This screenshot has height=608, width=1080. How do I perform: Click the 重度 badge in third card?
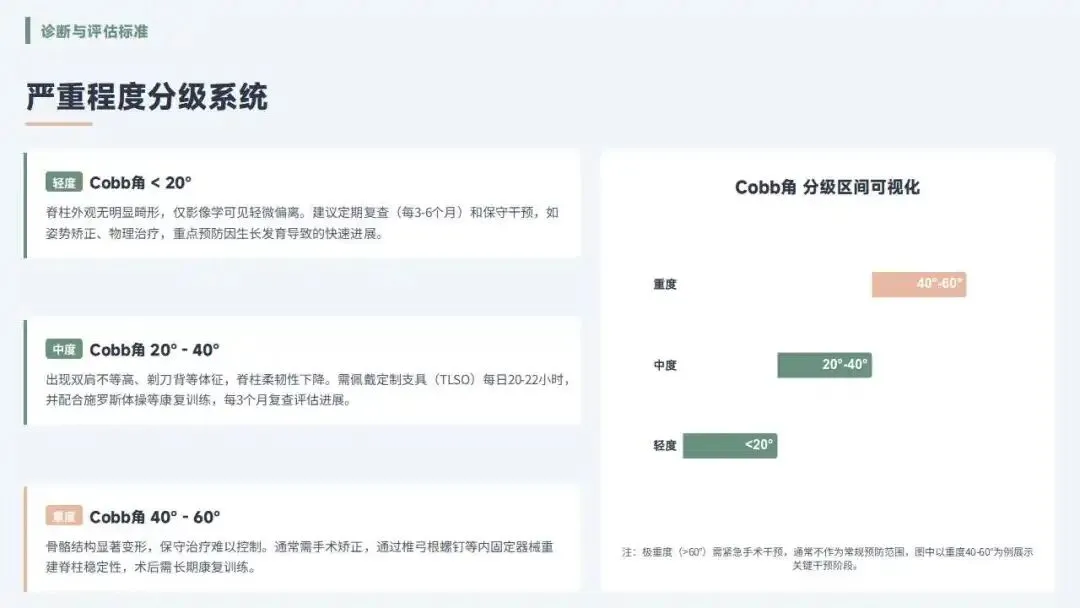coord(64,517)
